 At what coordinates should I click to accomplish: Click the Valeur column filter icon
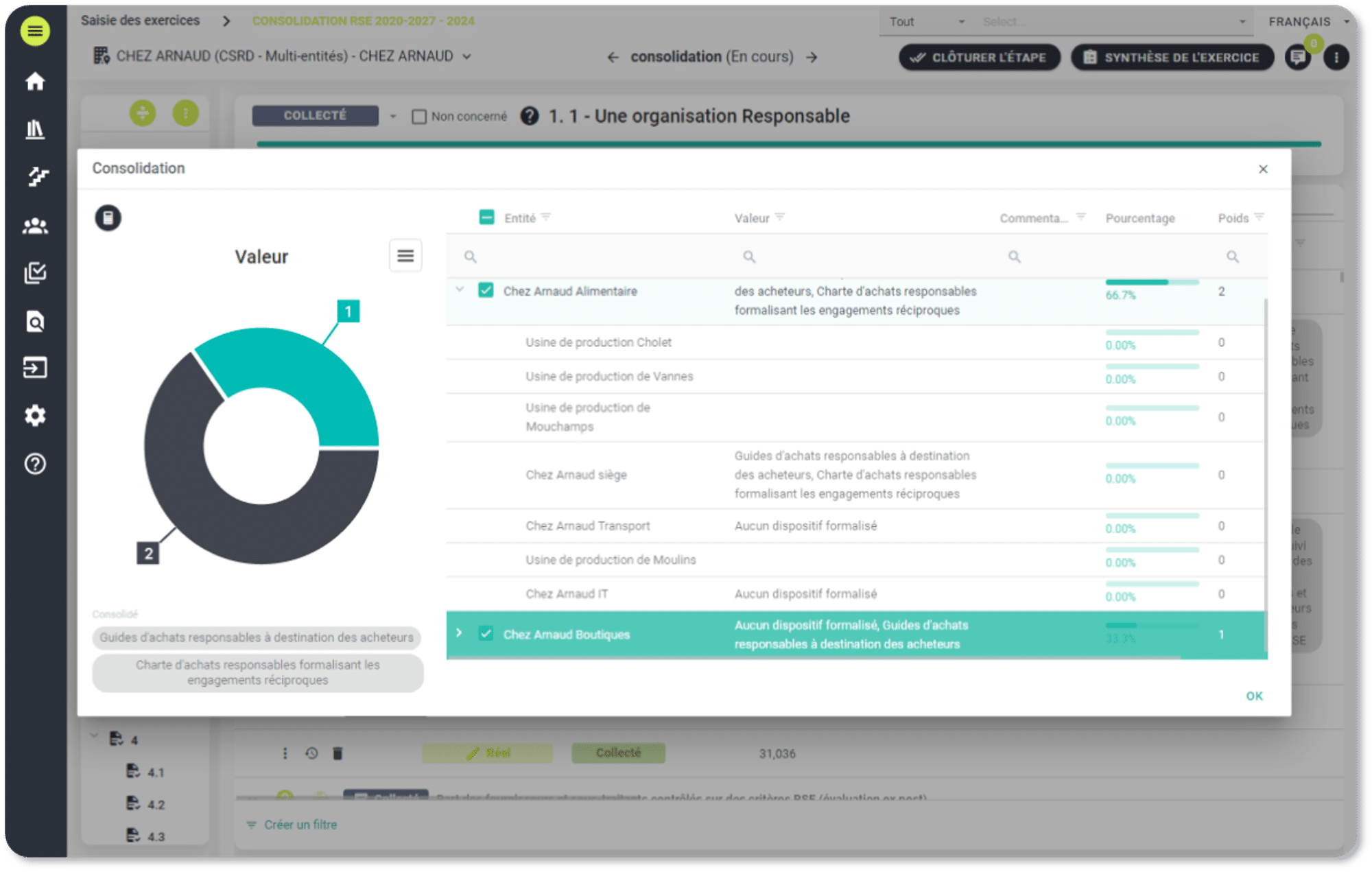[x=779, y=217]
